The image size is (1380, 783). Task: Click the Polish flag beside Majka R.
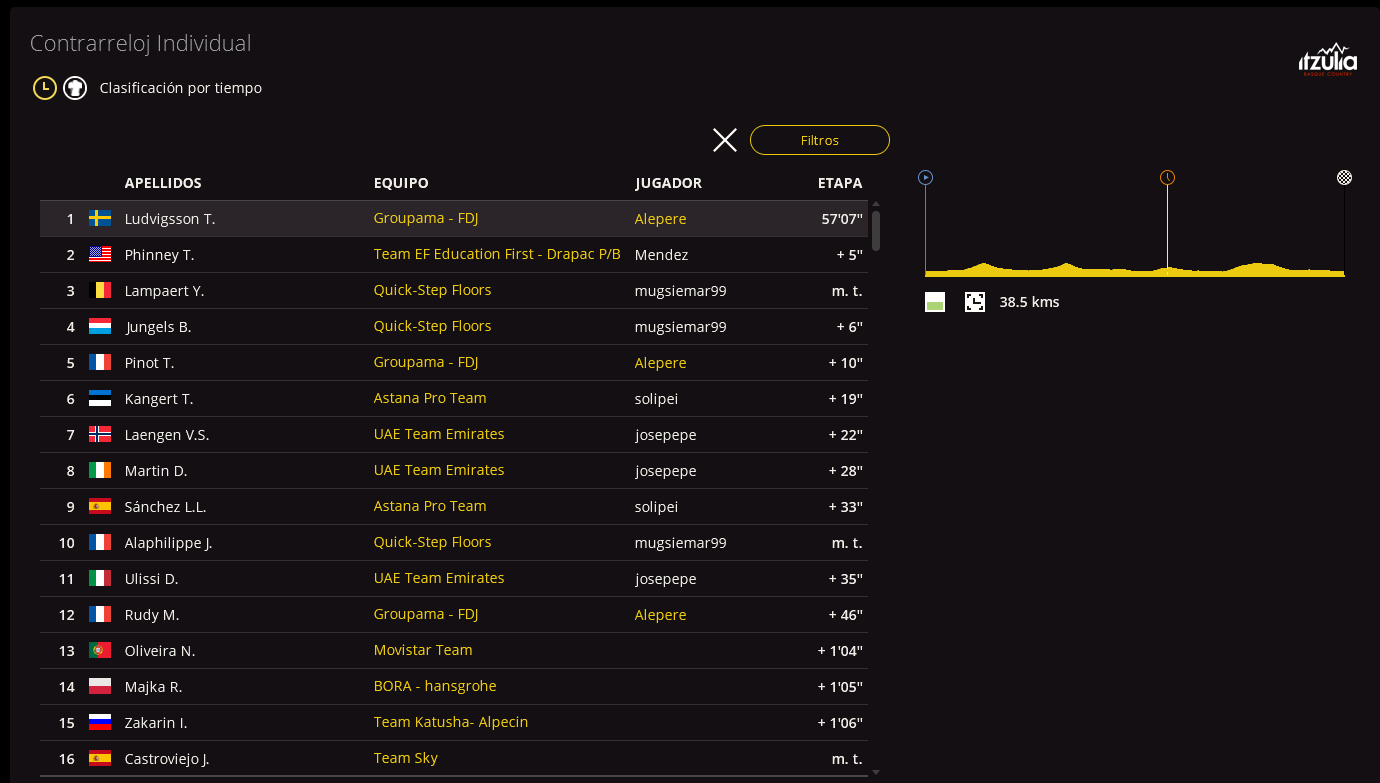100,686
